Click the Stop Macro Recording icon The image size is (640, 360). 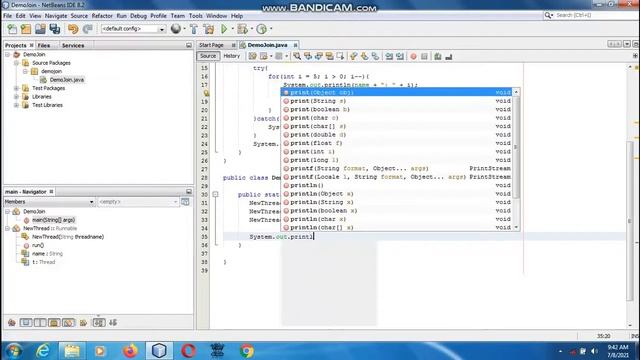point(424,56)
